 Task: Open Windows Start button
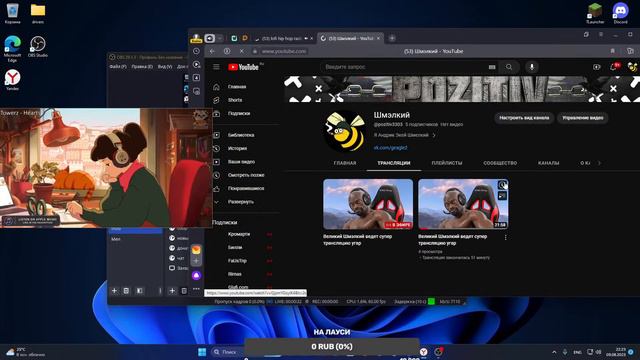(202, 352)
